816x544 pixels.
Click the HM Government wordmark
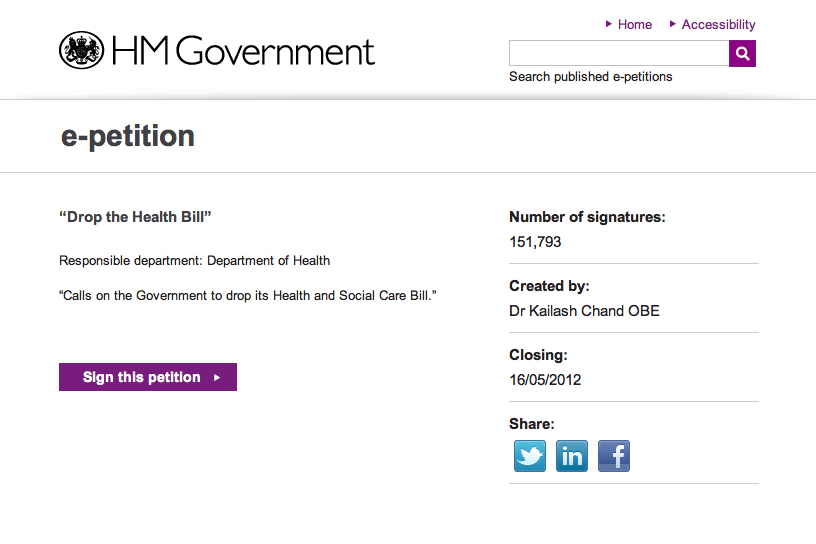coord(243,51)
